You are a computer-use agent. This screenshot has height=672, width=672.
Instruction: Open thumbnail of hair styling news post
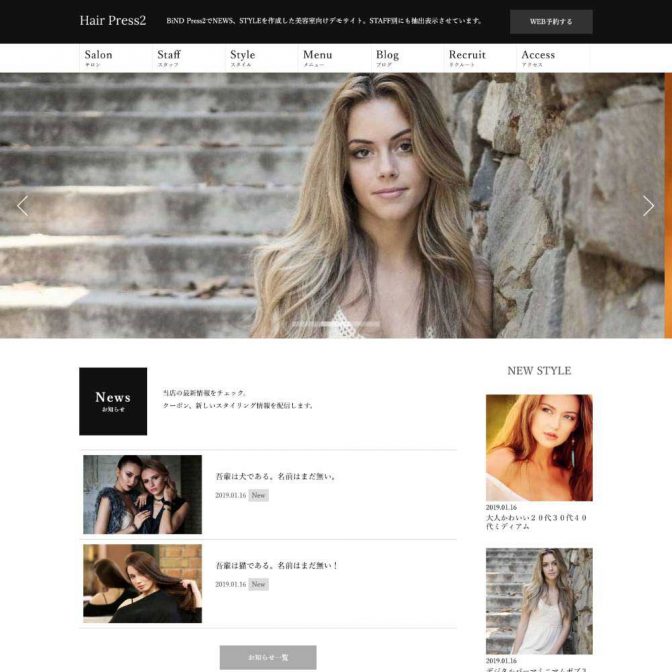point(142,583)
